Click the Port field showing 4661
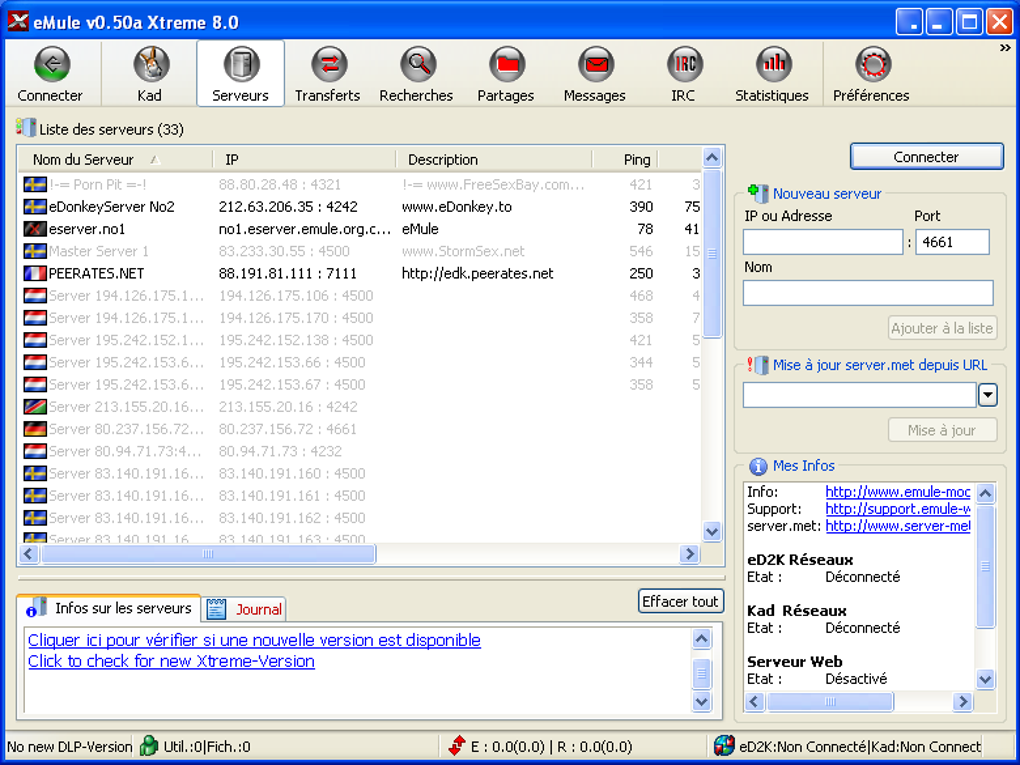Image resolution: width=1020 pixels, height=765 pixels. pos(952,242)
